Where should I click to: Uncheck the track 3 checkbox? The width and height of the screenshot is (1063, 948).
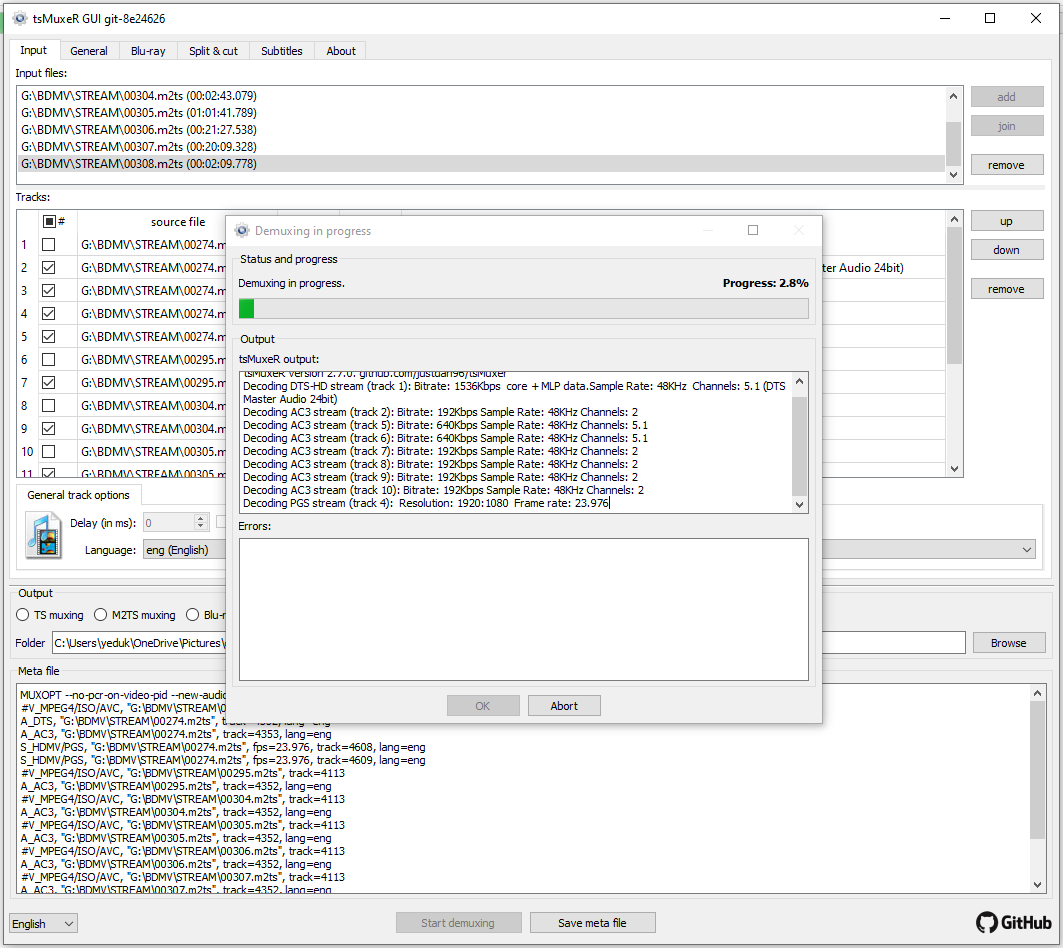coord(49,290)
